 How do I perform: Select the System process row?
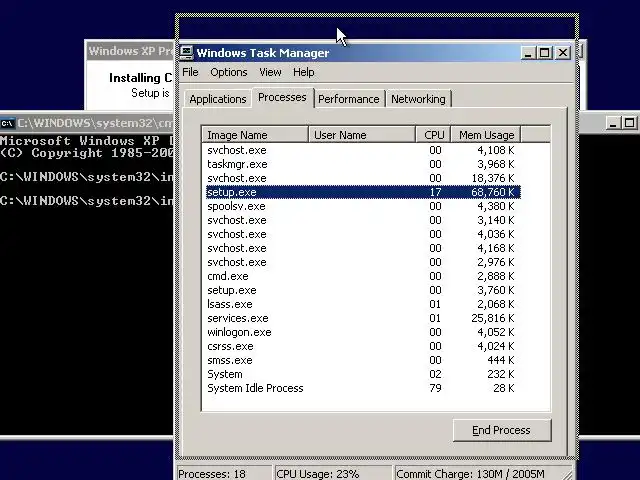[x=363, y=374]
